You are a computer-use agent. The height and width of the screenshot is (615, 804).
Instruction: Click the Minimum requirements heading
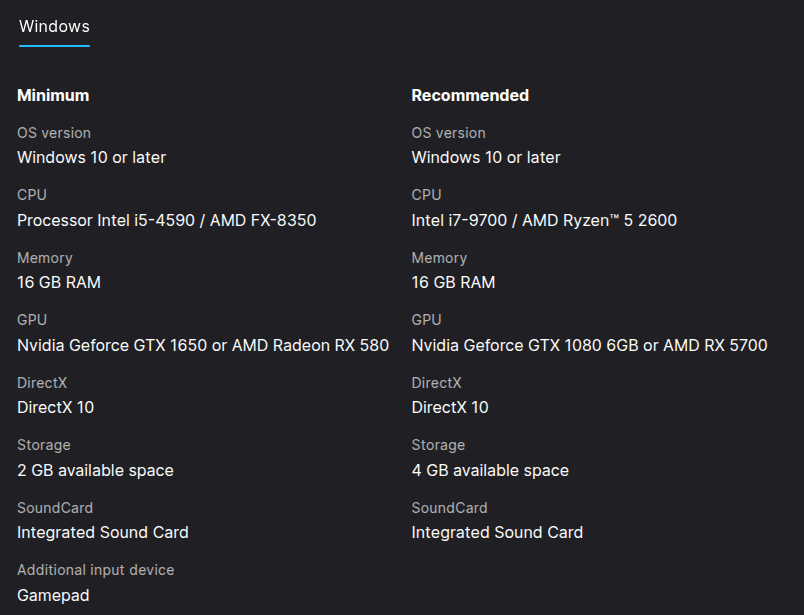tap(53, 95)
